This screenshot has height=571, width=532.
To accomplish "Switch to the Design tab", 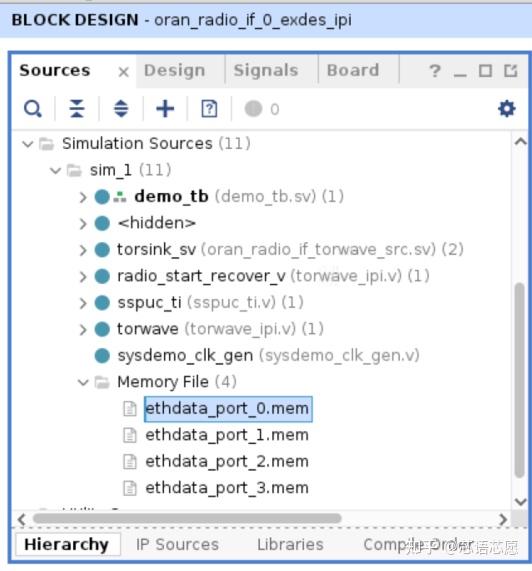I will tap(174, 71).
